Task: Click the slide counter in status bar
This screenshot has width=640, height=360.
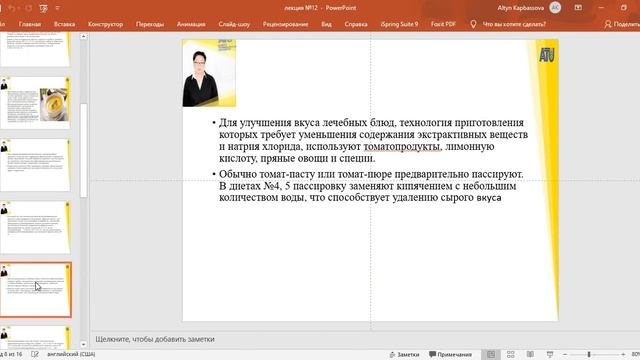Action: (x=11, y=354)
